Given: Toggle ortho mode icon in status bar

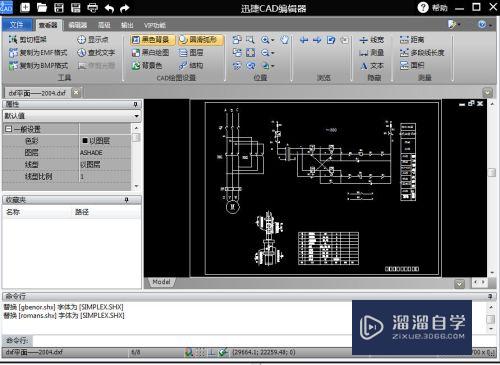Looking at the screenshot, I should pyautogui.click(x=212, y=352).
